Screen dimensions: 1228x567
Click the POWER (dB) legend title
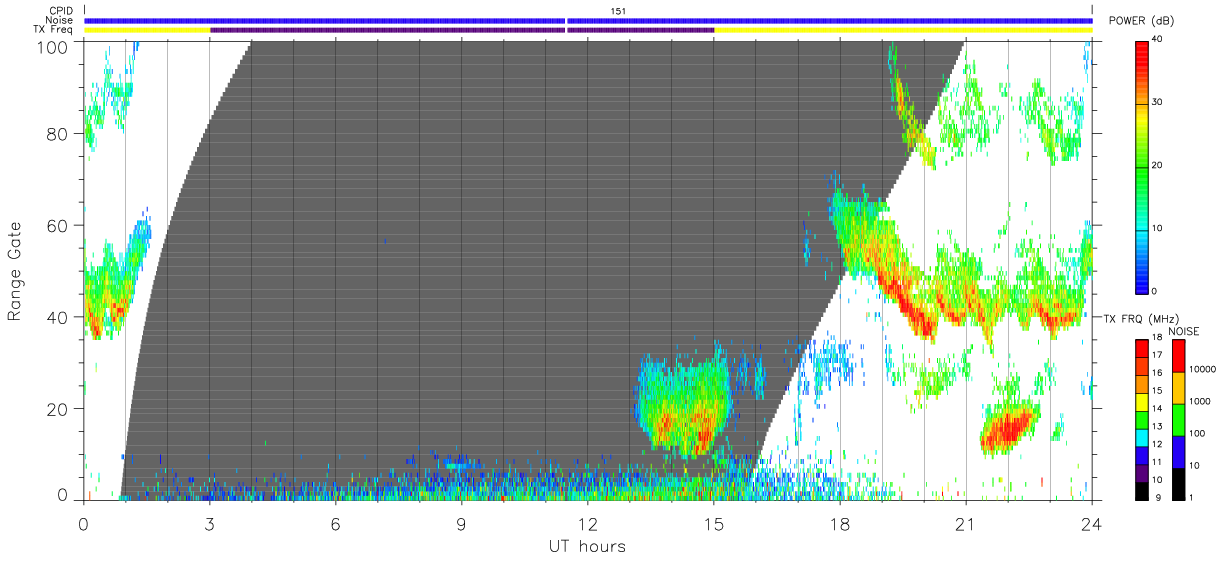point(1142,21)
